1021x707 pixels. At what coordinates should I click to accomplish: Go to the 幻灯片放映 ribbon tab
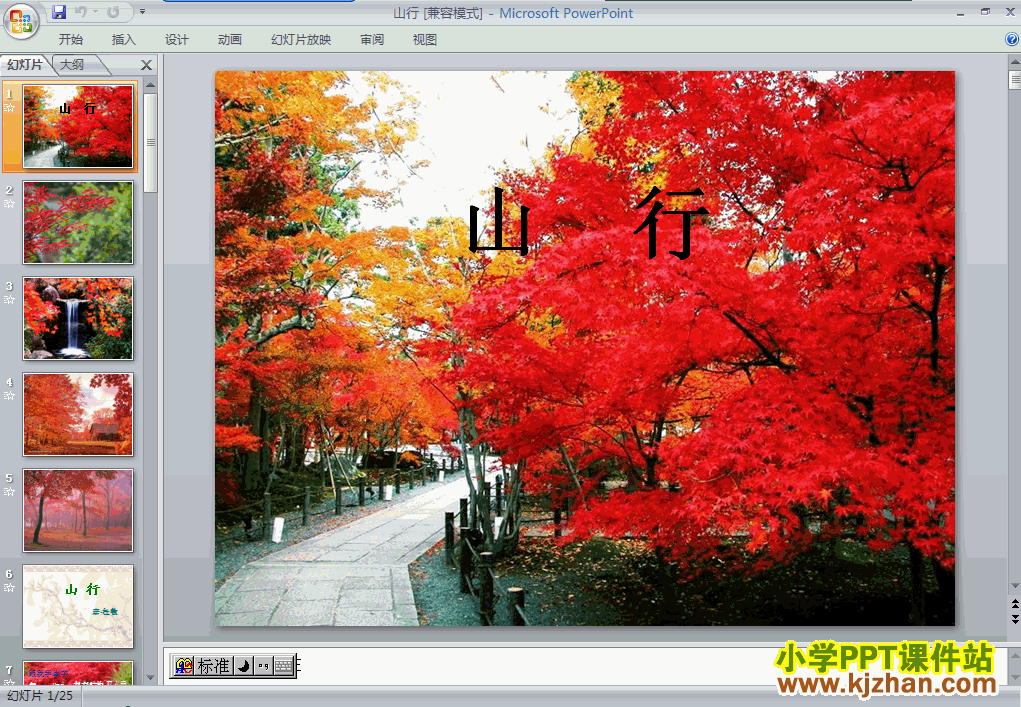(x=301, y=40)
